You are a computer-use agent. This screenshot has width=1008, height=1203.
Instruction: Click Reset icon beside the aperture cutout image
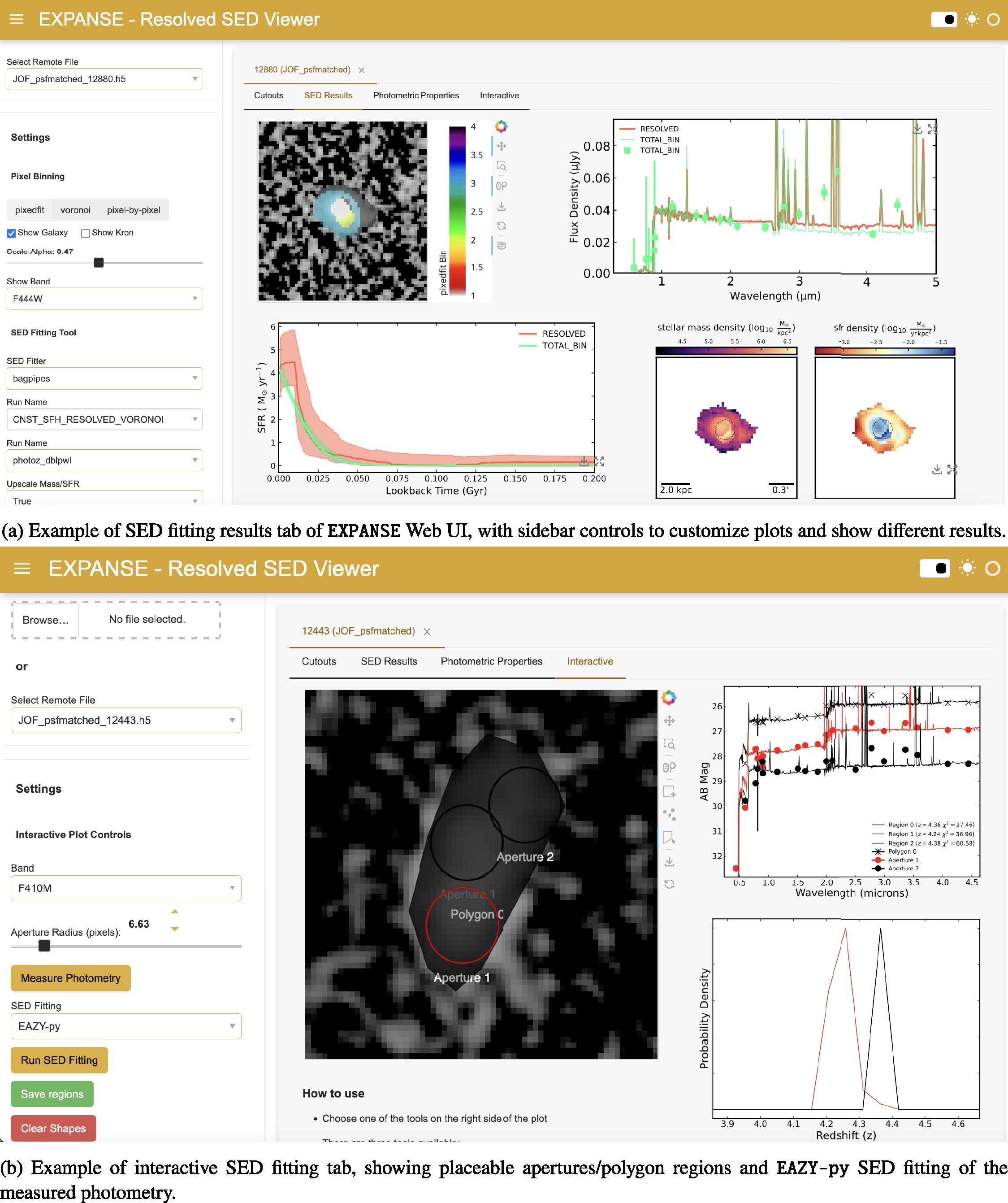[x=669, y=884]
